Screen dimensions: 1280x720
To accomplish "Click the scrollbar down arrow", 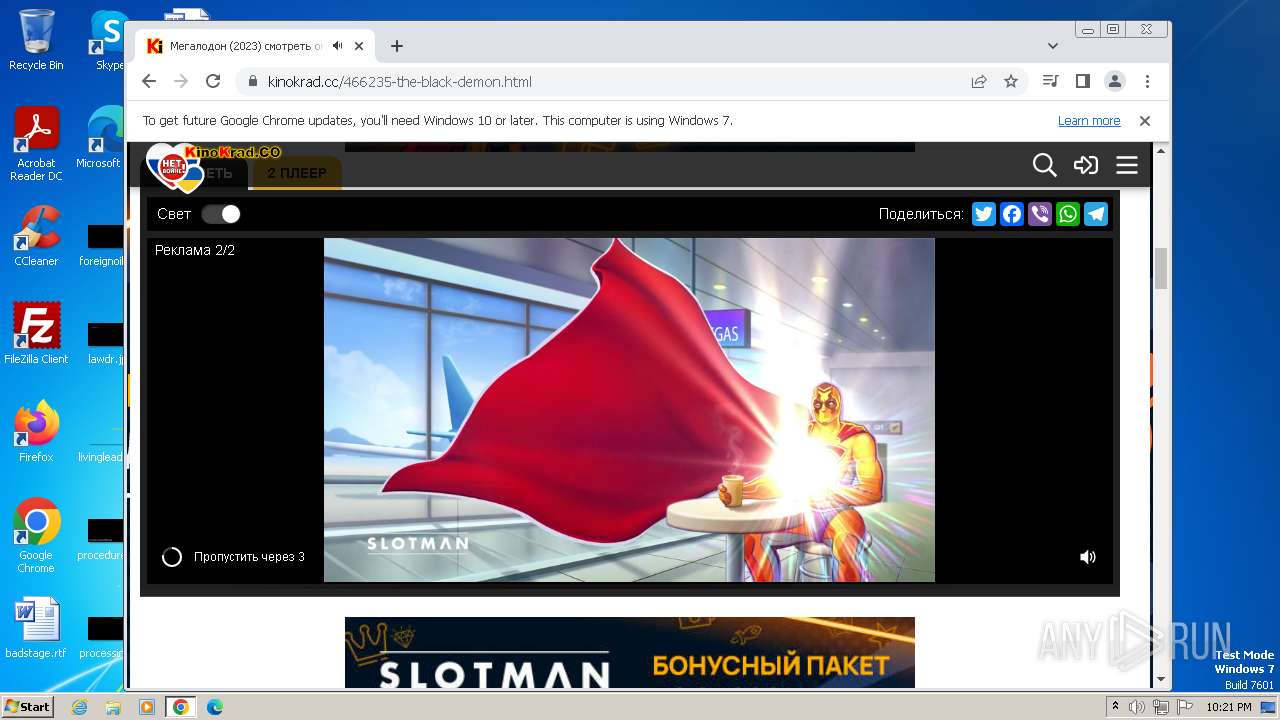I will (1161, 680).
